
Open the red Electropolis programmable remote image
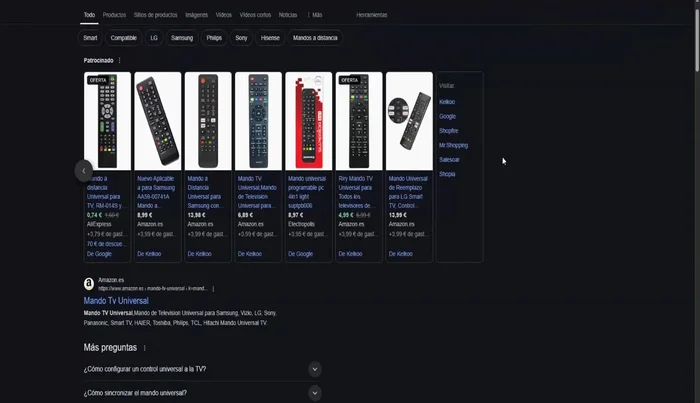[x=308, y=121]
